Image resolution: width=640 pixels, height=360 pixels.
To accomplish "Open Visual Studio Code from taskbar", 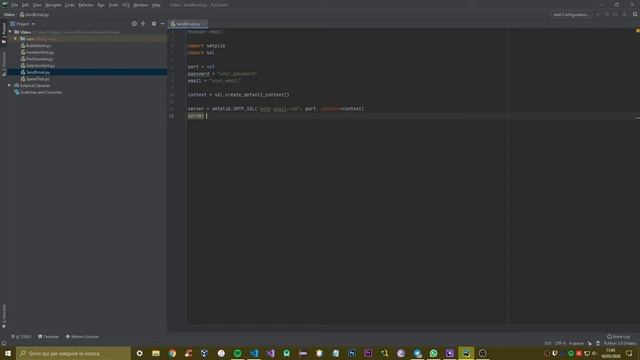I will 254,353.
